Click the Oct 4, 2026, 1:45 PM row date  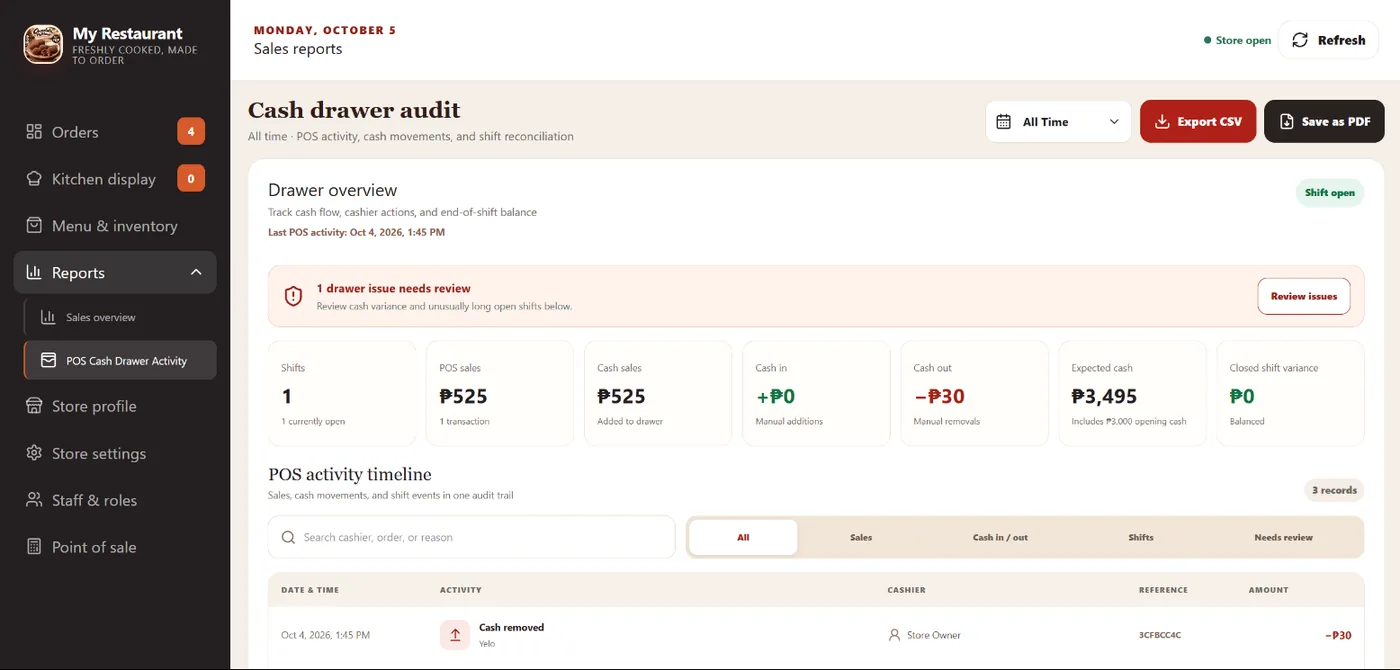325,635
